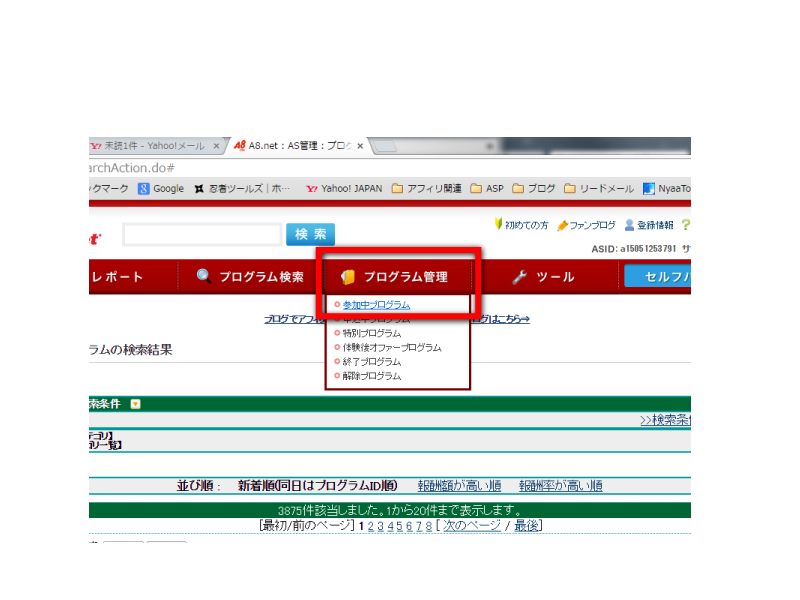Click the ASID account text
Viewport: 800px width, 600px height.
point(634,249)
